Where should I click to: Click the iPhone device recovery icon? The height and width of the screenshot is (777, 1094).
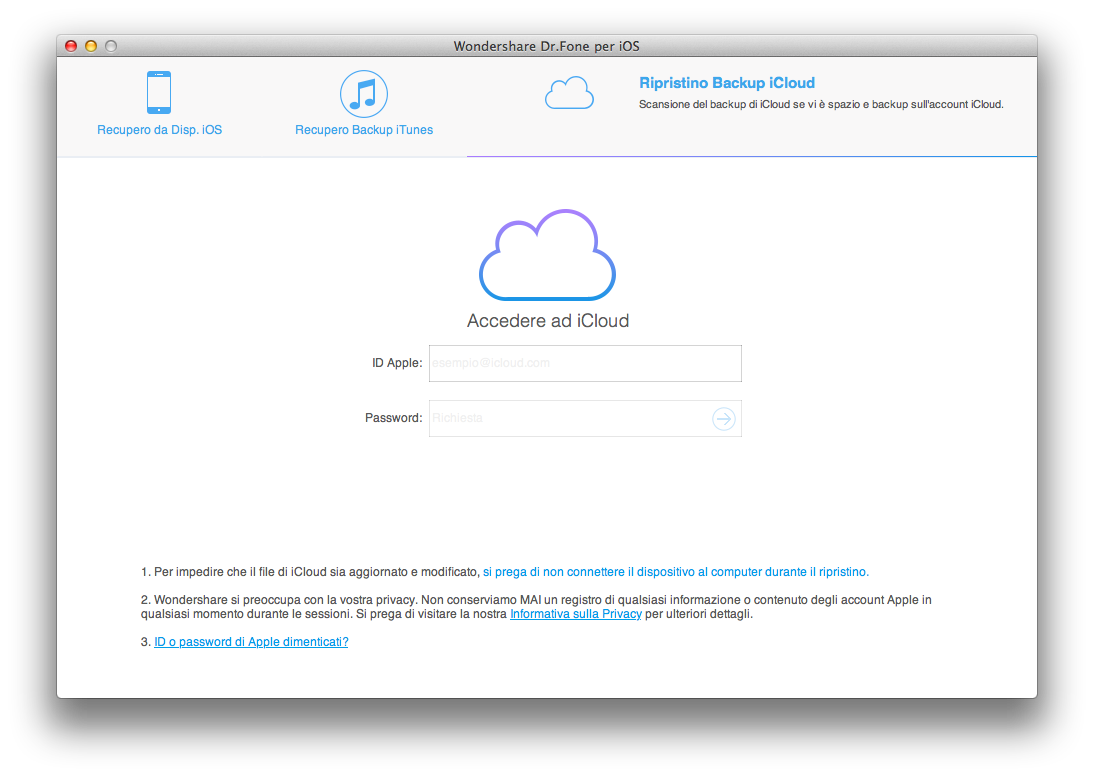pos(159,92)
